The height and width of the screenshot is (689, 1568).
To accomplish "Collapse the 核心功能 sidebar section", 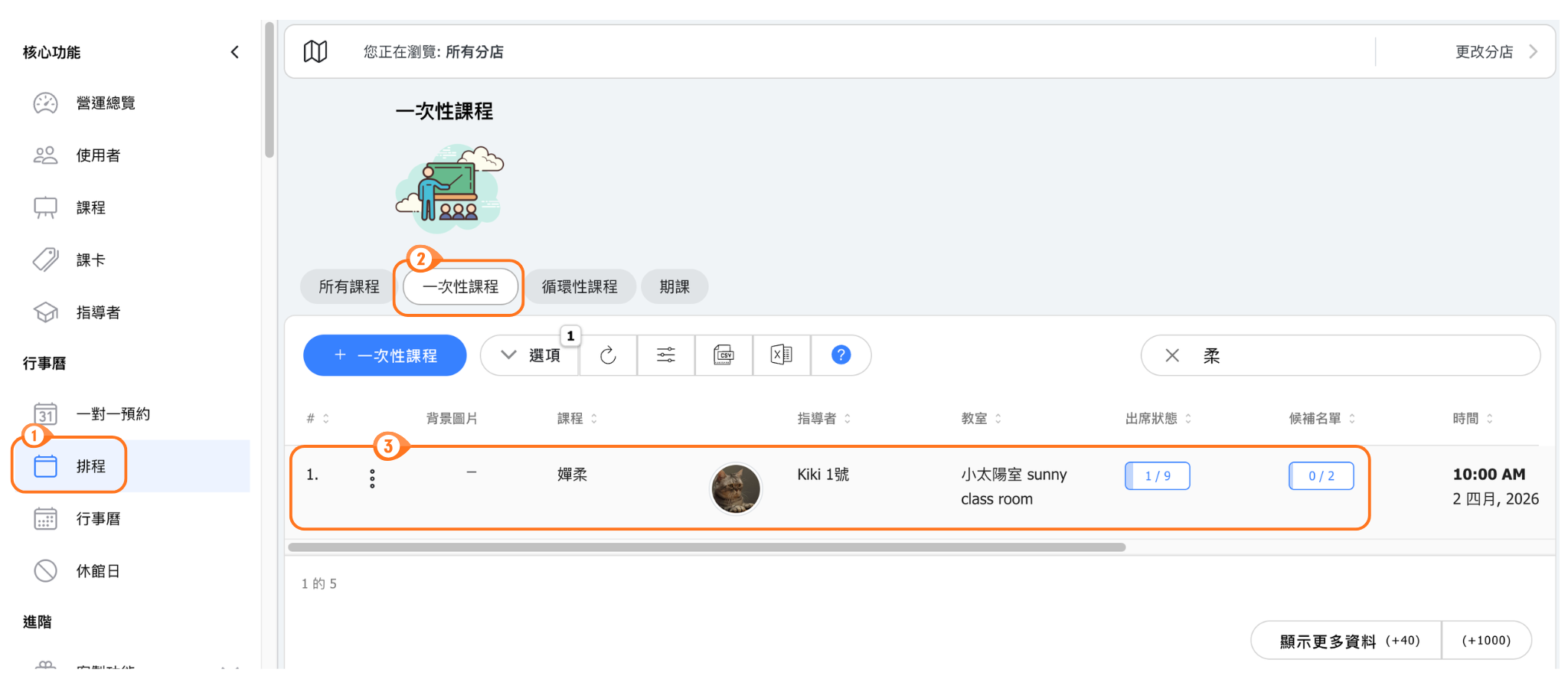I will (x=235, y=52).
